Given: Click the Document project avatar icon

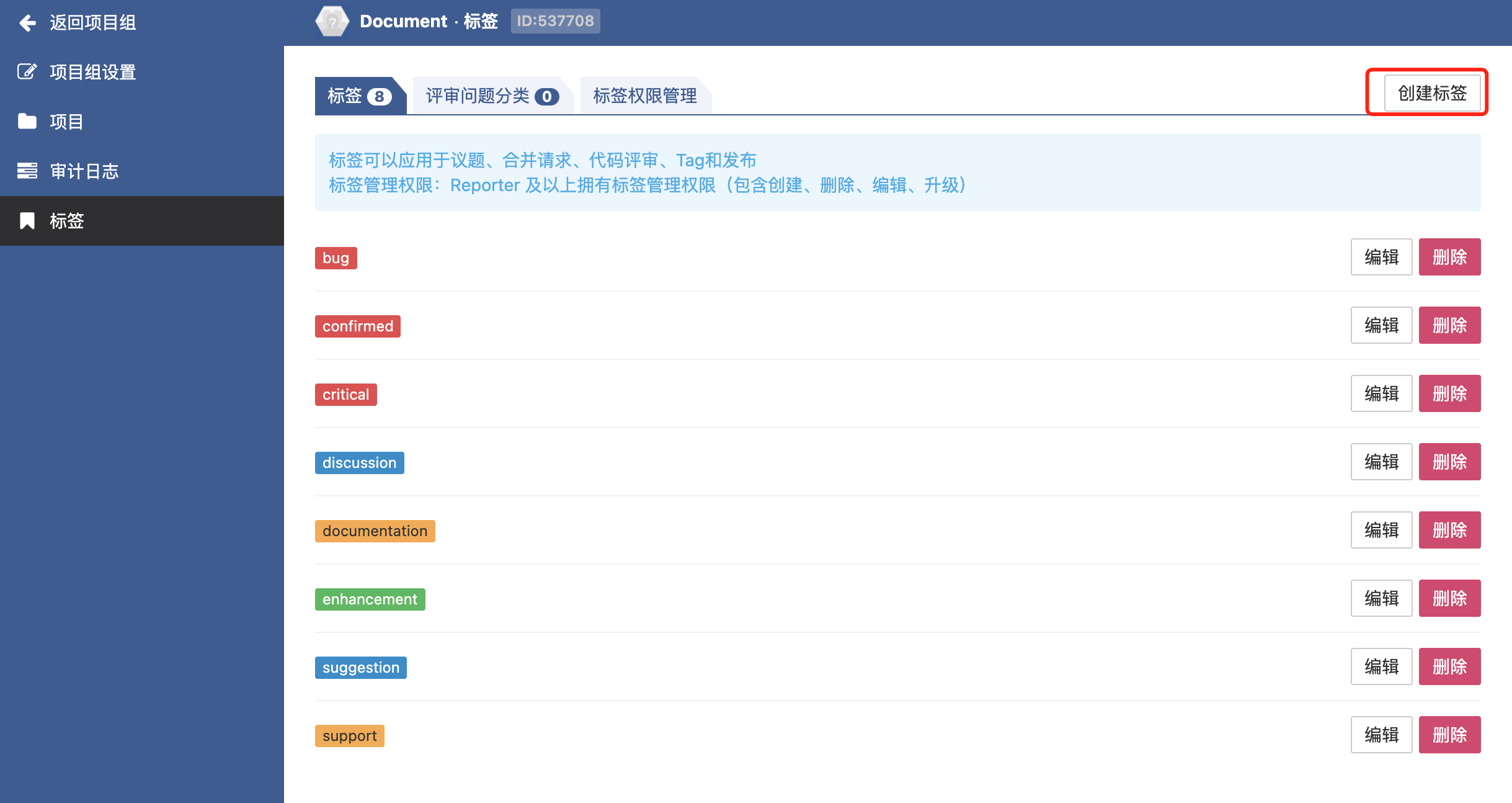Looking at the screenshot, I should [x=332, y=22].
